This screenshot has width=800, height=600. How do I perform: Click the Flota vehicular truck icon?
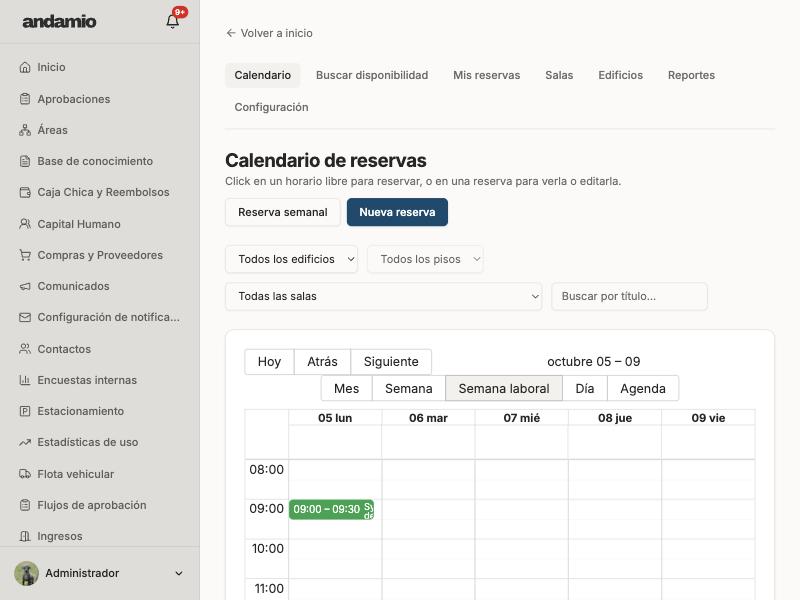coord(24,474)
